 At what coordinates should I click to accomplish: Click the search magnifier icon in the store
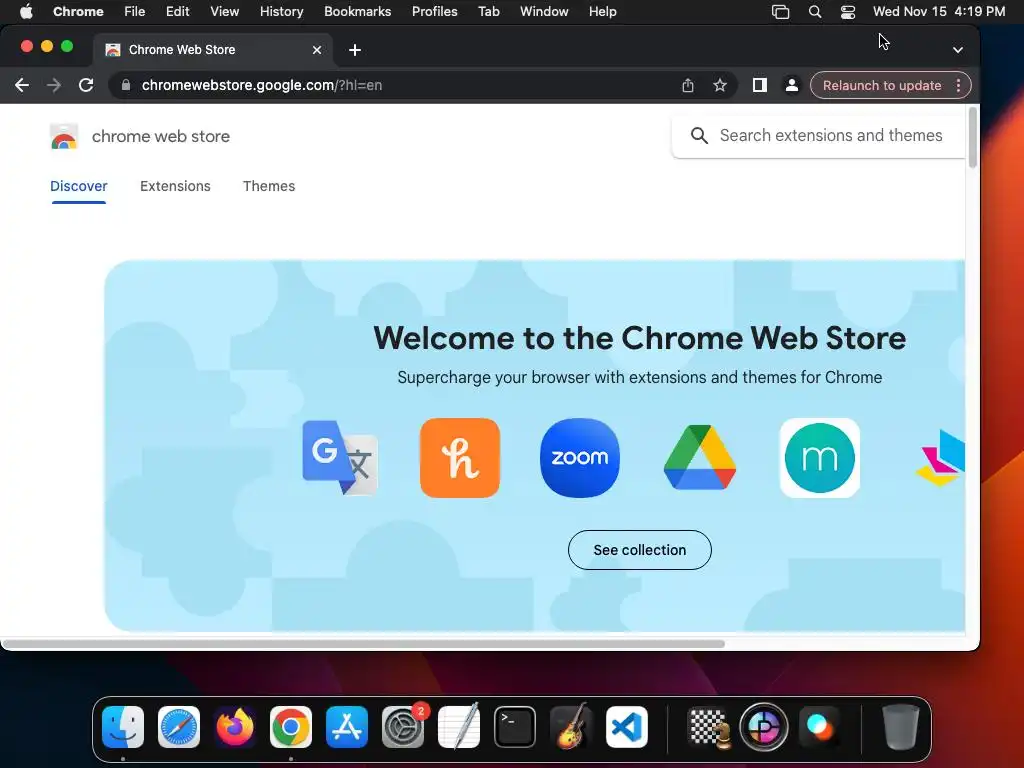coord(699,136)
